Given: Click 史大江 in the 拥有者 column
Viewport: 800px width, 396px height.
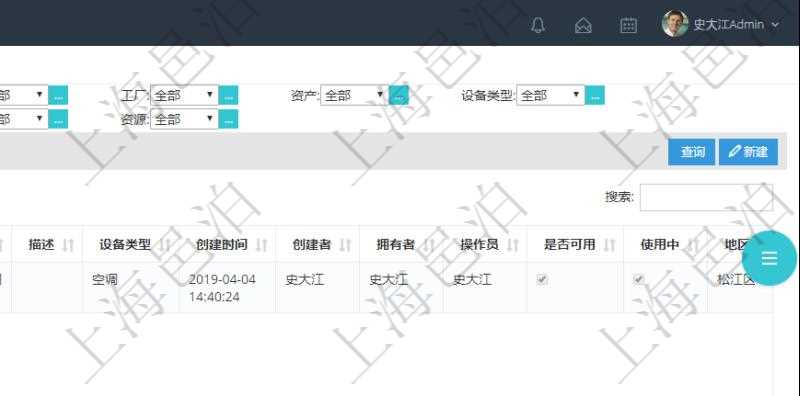Looking at the screenshot, I should [388, 280].
